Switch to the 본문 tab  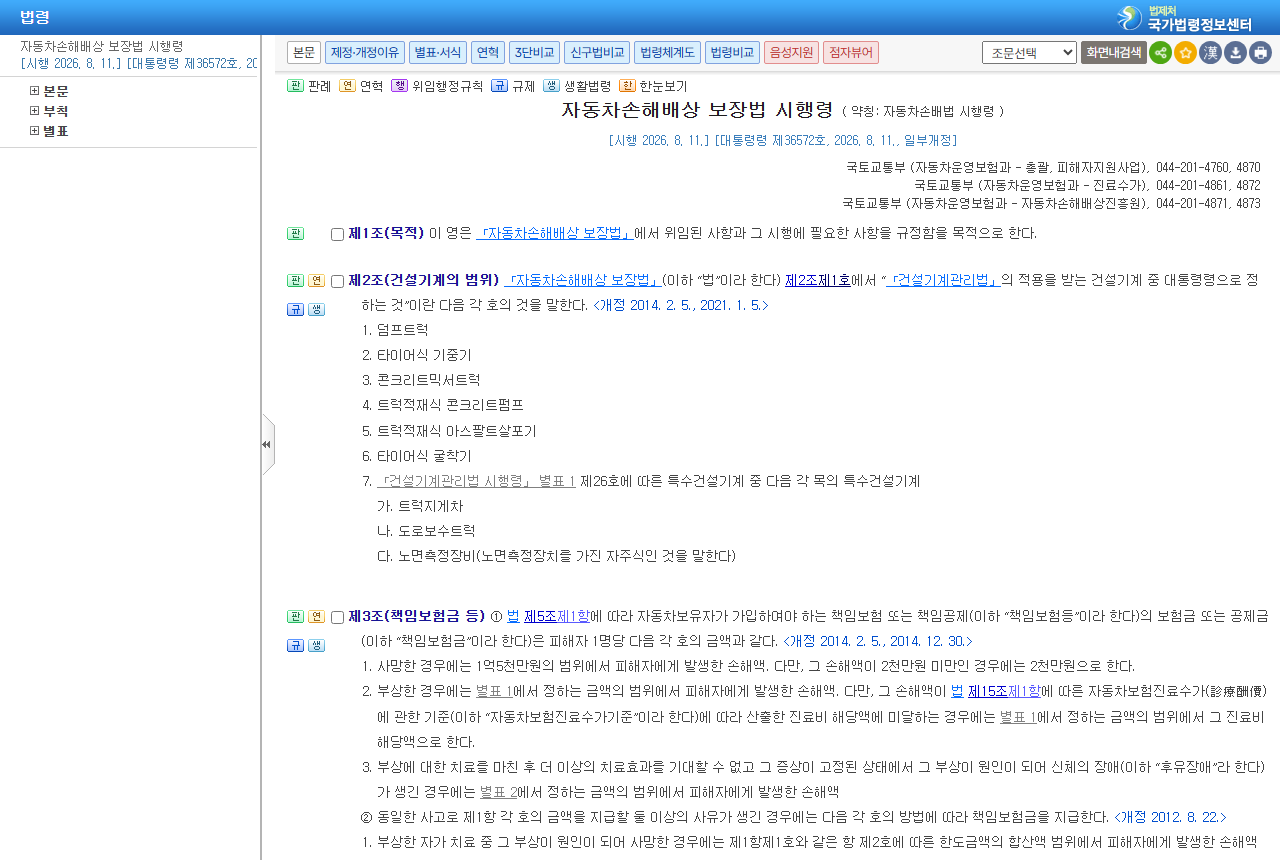coord(304,52)
